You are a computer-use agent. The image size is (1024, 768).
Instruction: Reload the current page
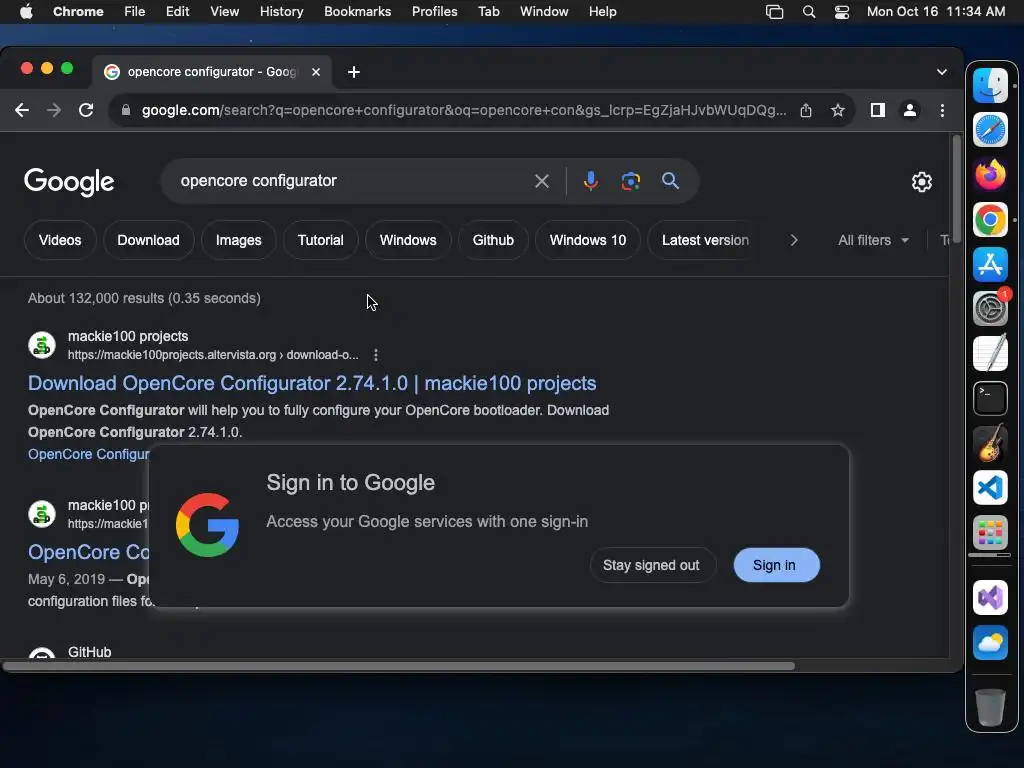86,110
